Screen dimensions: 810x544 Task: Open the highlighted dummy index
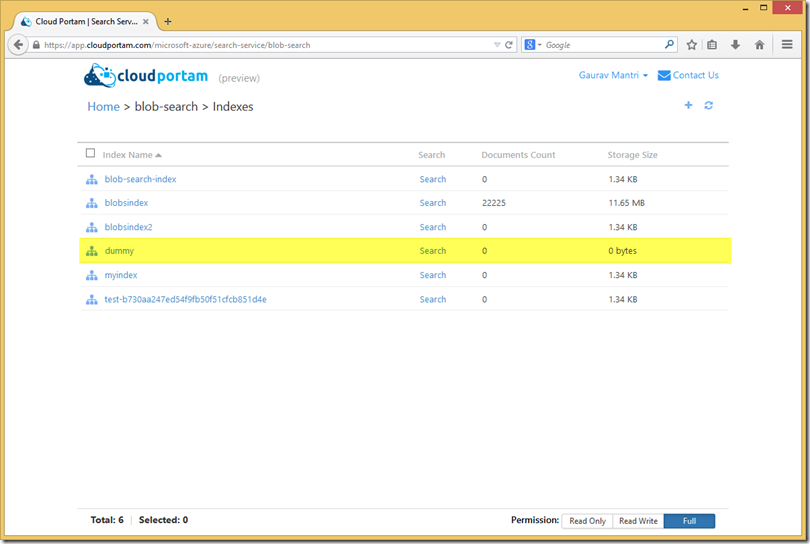tap(119, 251)
